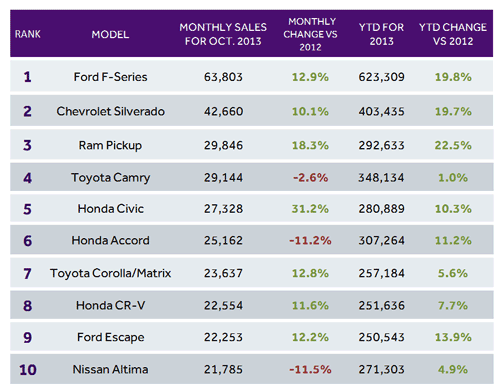Select the Ram Pickup model cell

(110, 145)
